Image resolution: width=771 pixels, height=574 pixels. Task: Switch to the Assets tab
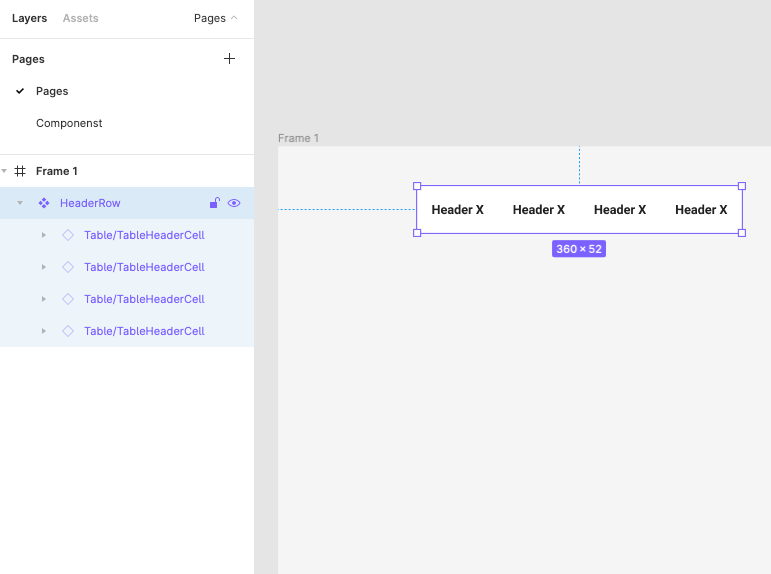[x=80, y=18]
